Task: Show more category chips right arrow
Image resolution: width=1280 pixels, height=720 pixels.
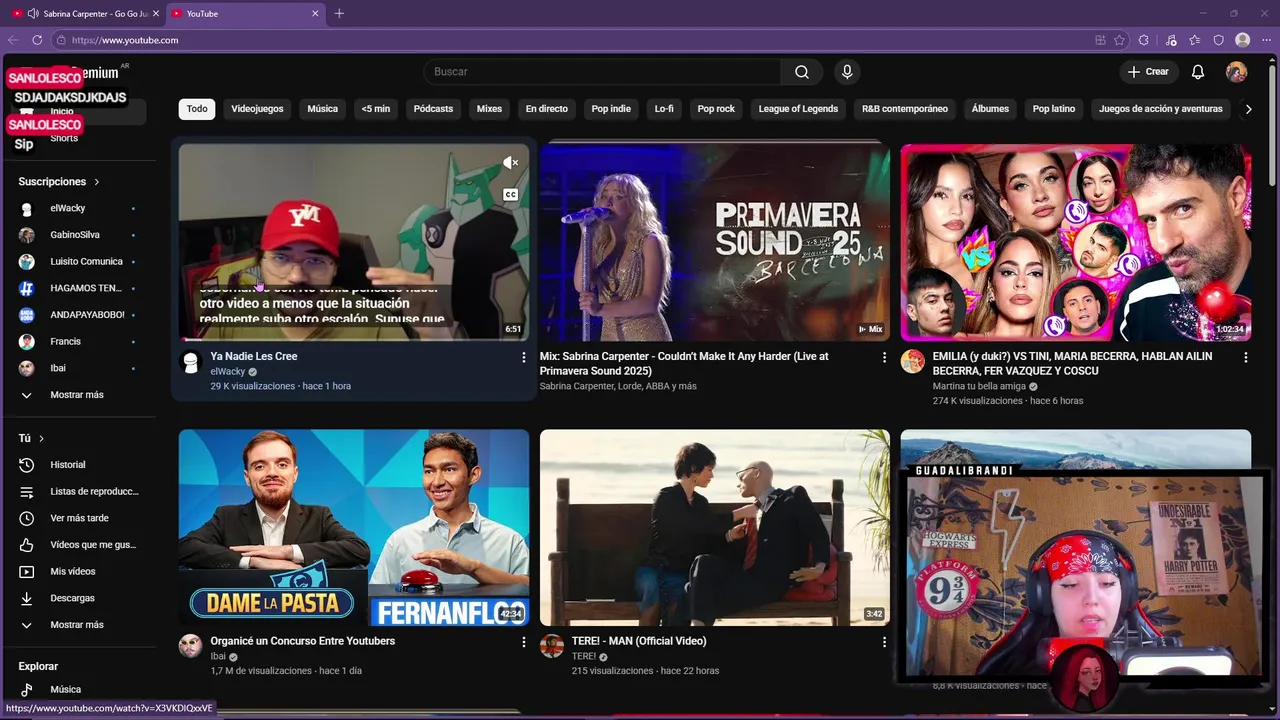Action: pyautogui.click(x=1248, y=109)
